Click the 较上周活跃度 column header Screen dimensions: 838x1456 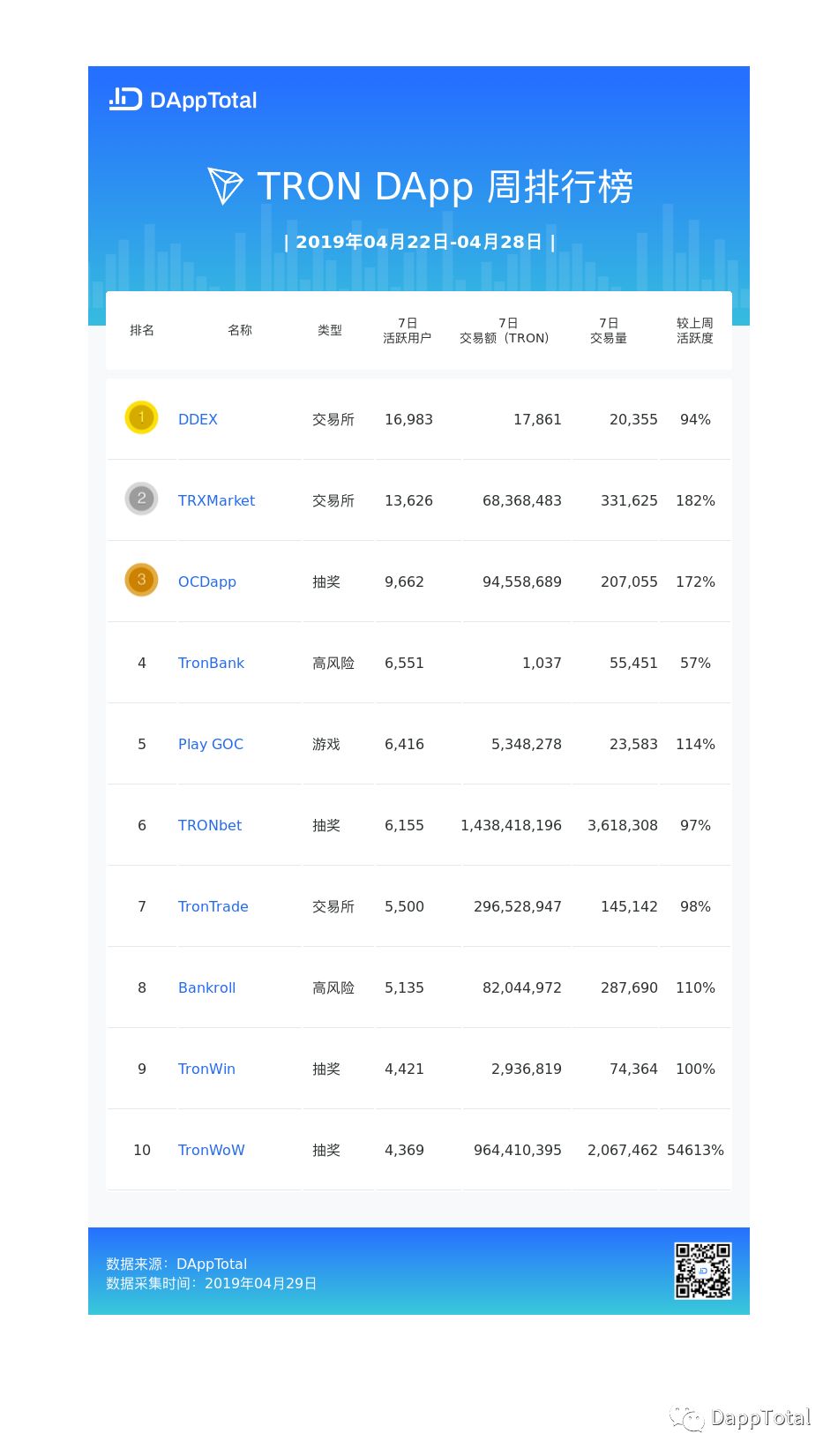click(695, 330)
